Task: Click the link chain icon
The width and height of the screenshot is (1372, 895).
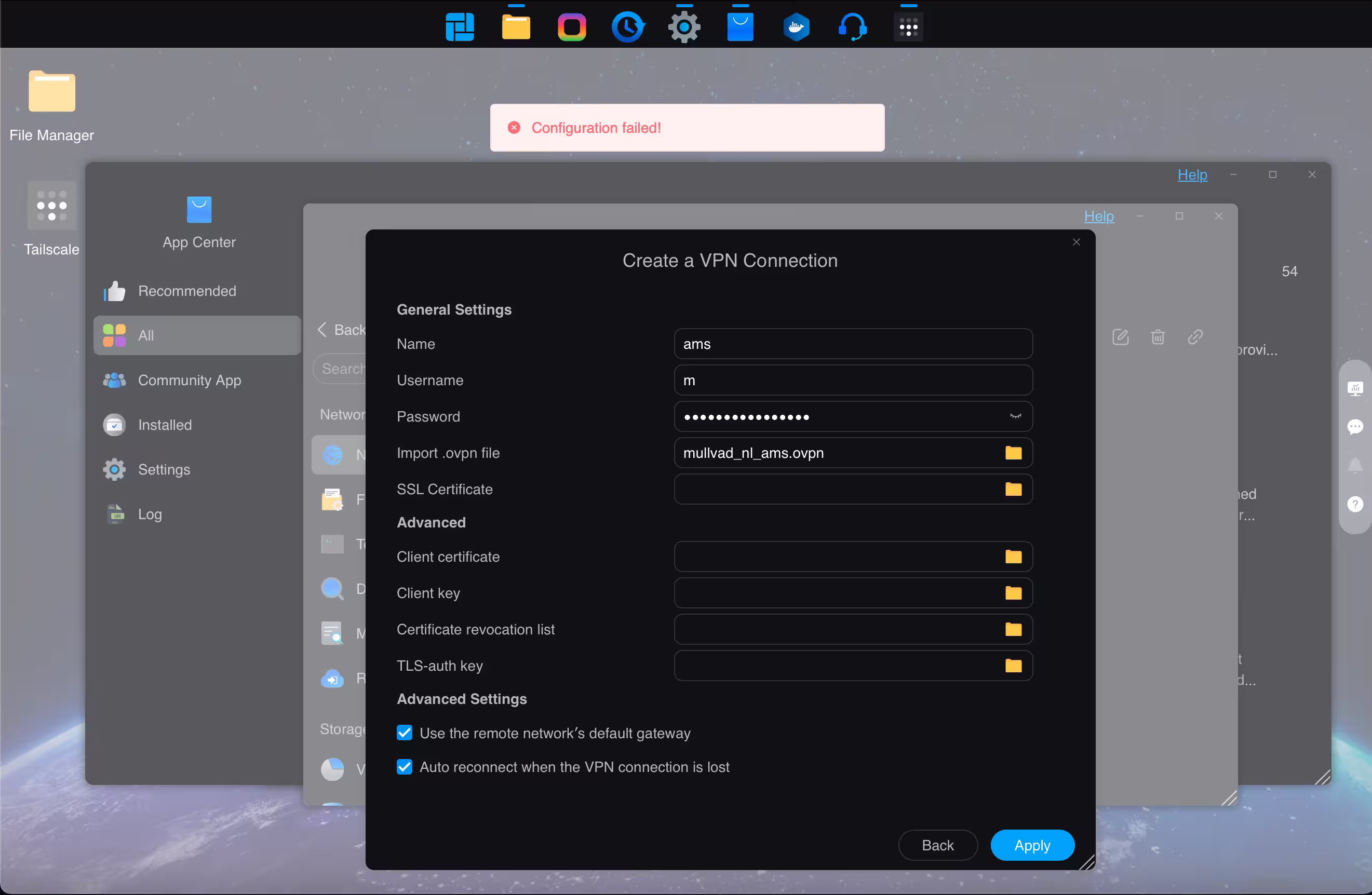Action: (x=1195, y=336)
